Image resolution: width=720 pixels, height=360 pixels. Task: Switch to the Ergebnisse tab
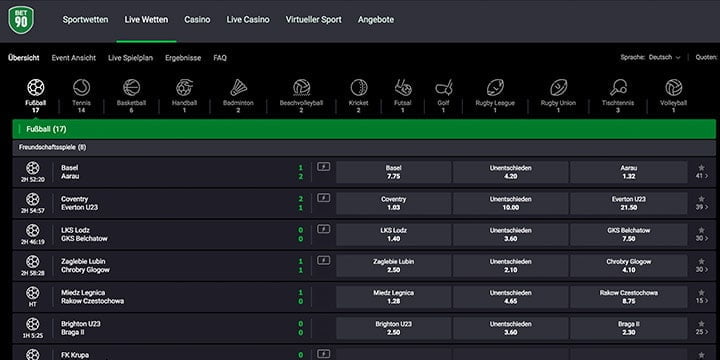tap(183, 58)
